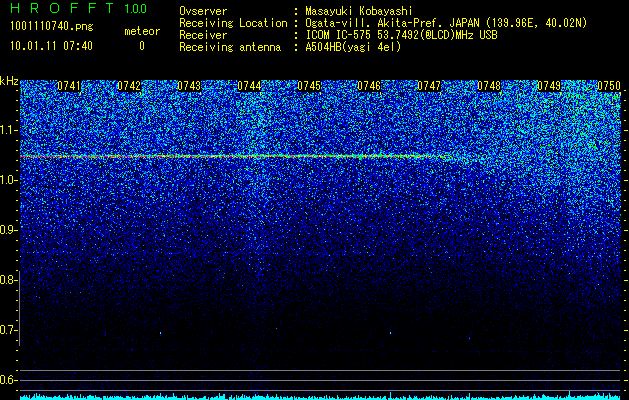Click the 0748 time marker

click(x=489, y=86)
